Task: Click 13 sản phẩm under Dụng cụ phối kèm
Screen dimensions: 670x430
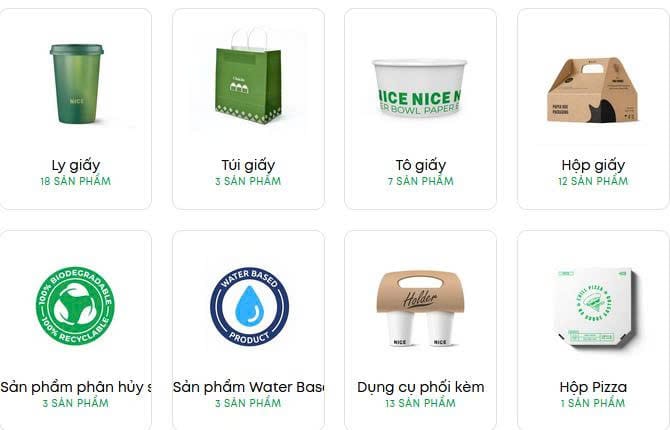Action: [x=420, y=403]
